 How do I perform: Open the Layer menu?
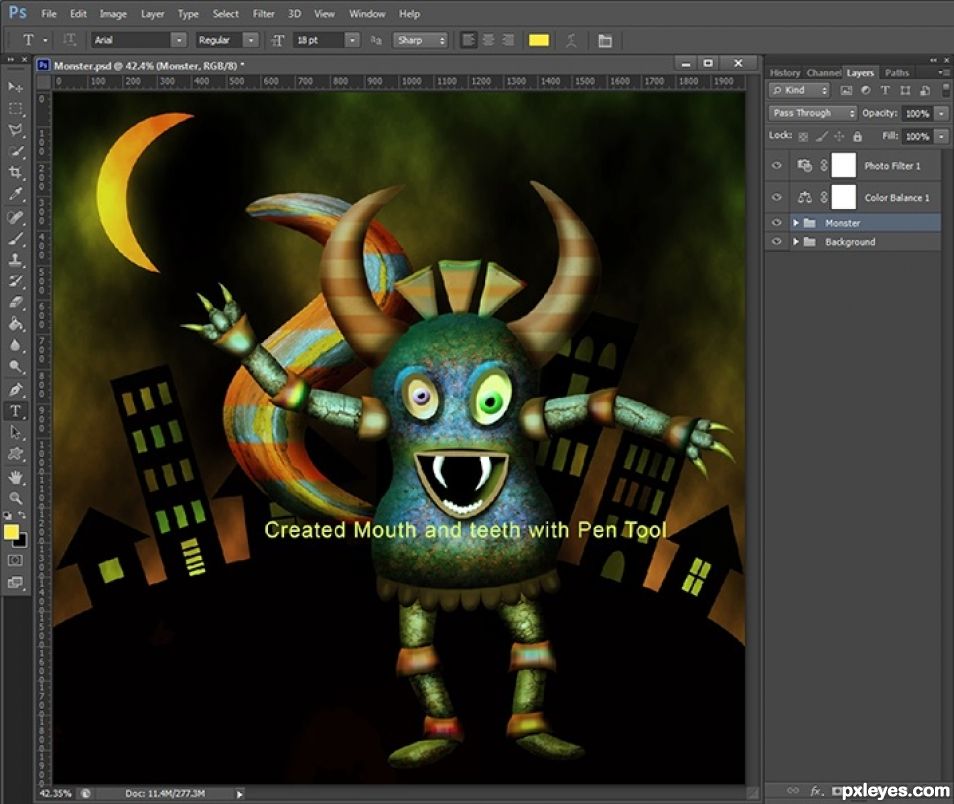(153, 13)
